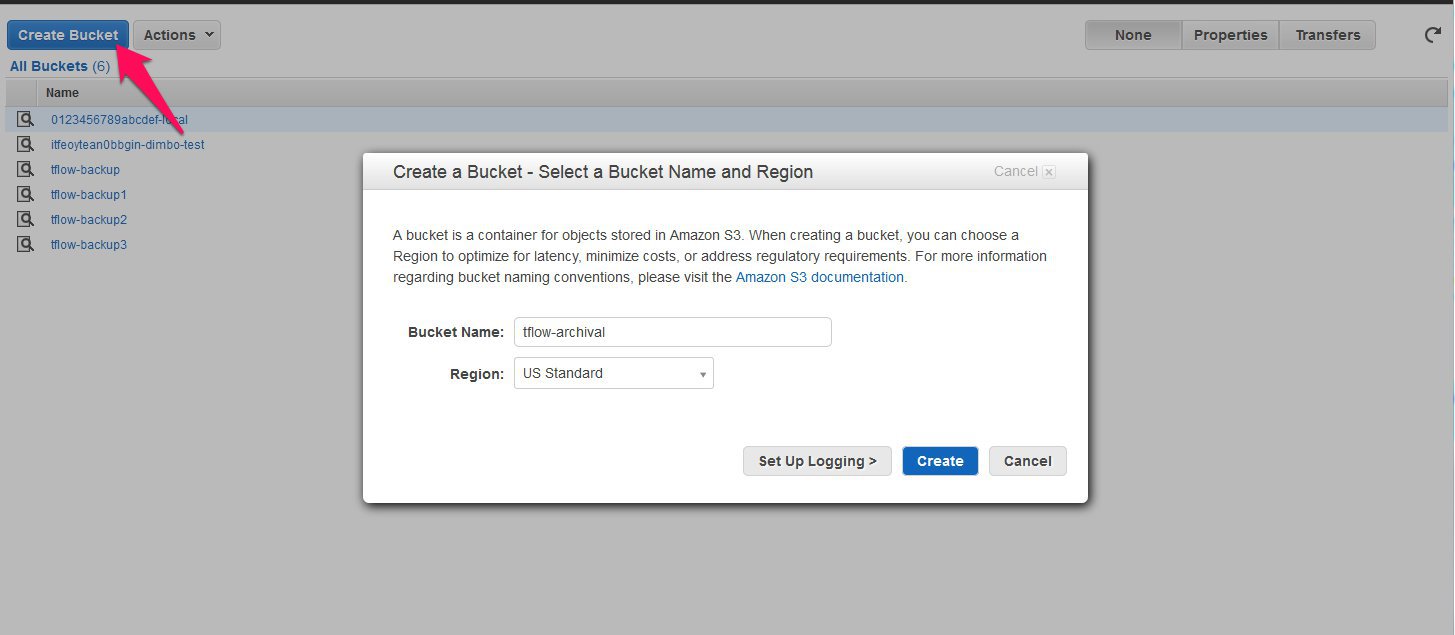Open the Amazon S3 documentation link
1455x635 pixels.
820,278
